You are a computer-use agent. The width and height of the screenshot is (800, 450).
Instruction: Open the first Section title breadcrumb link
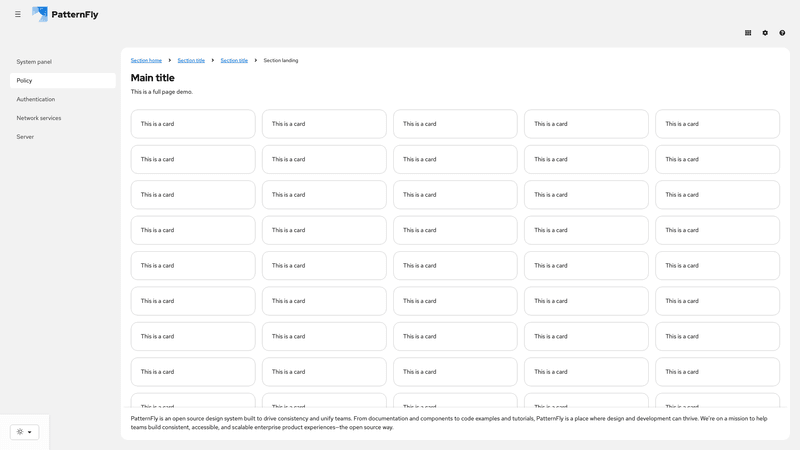tap(191, 60)
